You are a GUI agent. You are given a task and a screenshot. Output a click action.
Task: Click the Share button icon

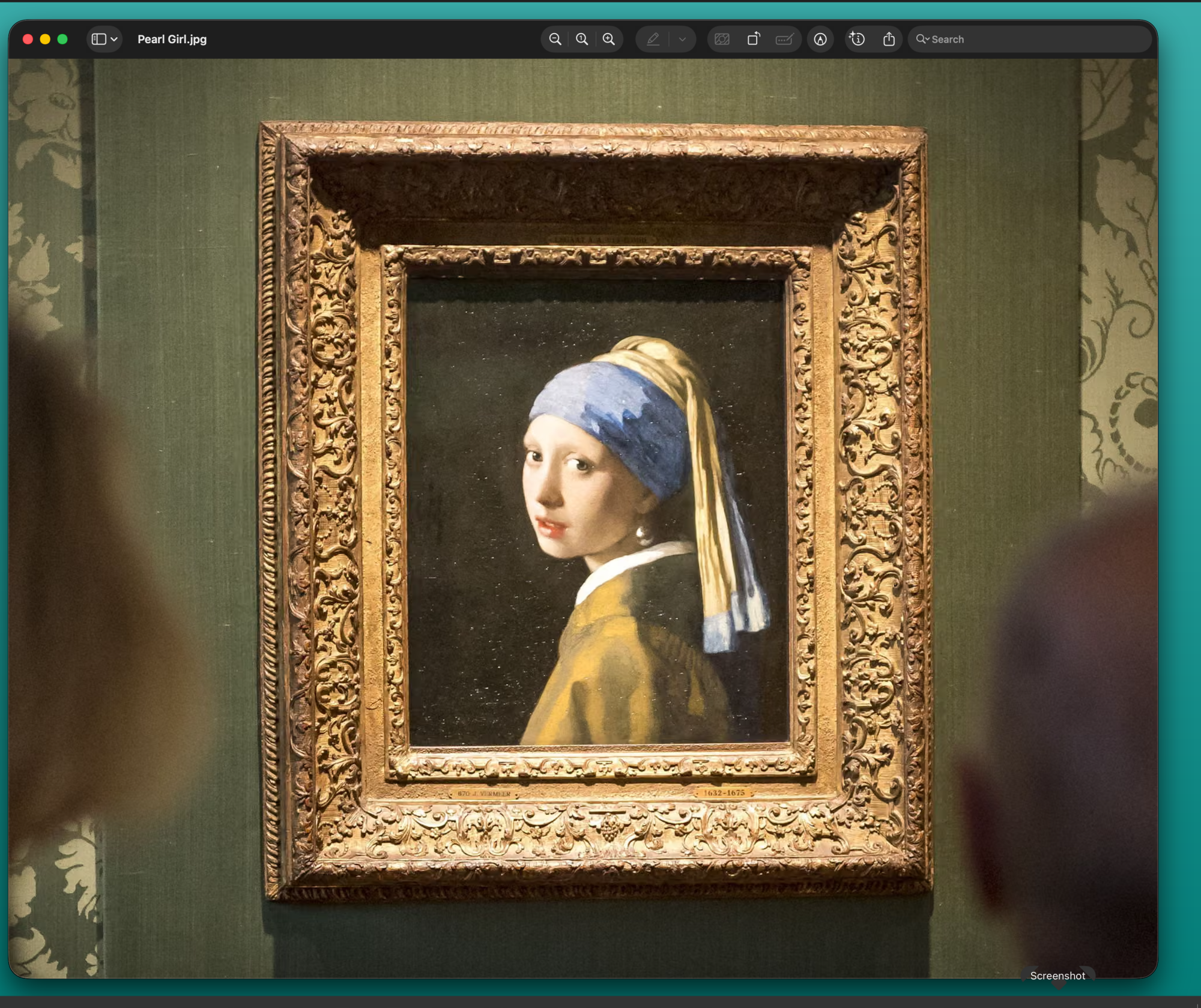tap(889, 39)
